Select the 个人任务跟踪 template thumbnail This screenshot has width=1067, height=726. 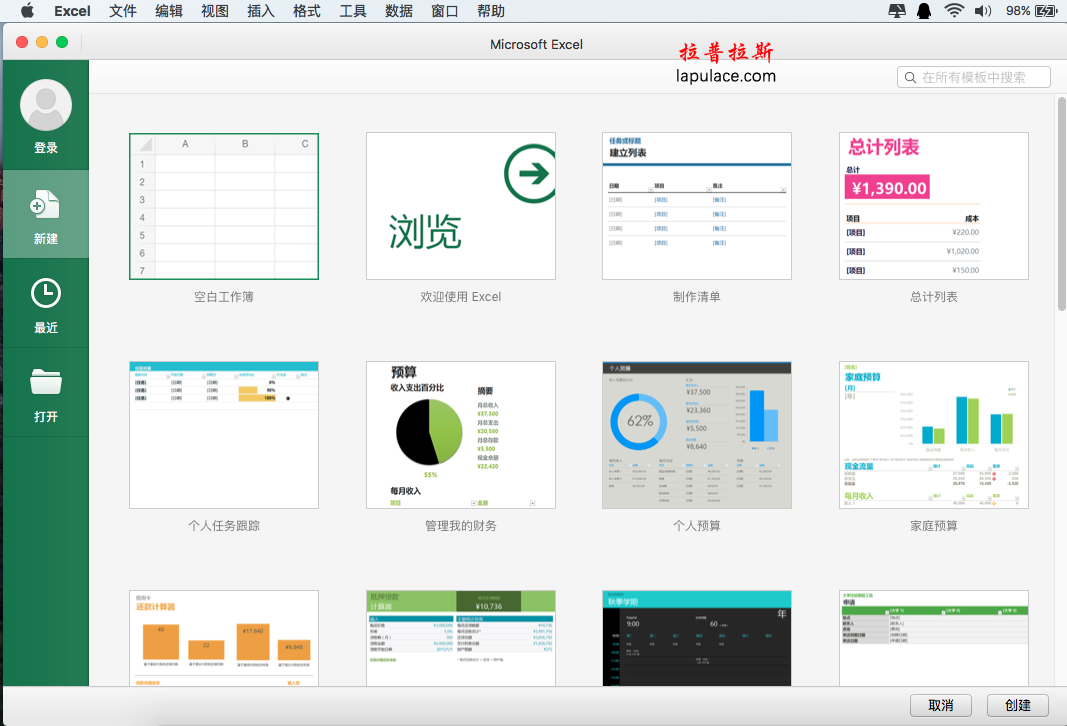[224, 435]
